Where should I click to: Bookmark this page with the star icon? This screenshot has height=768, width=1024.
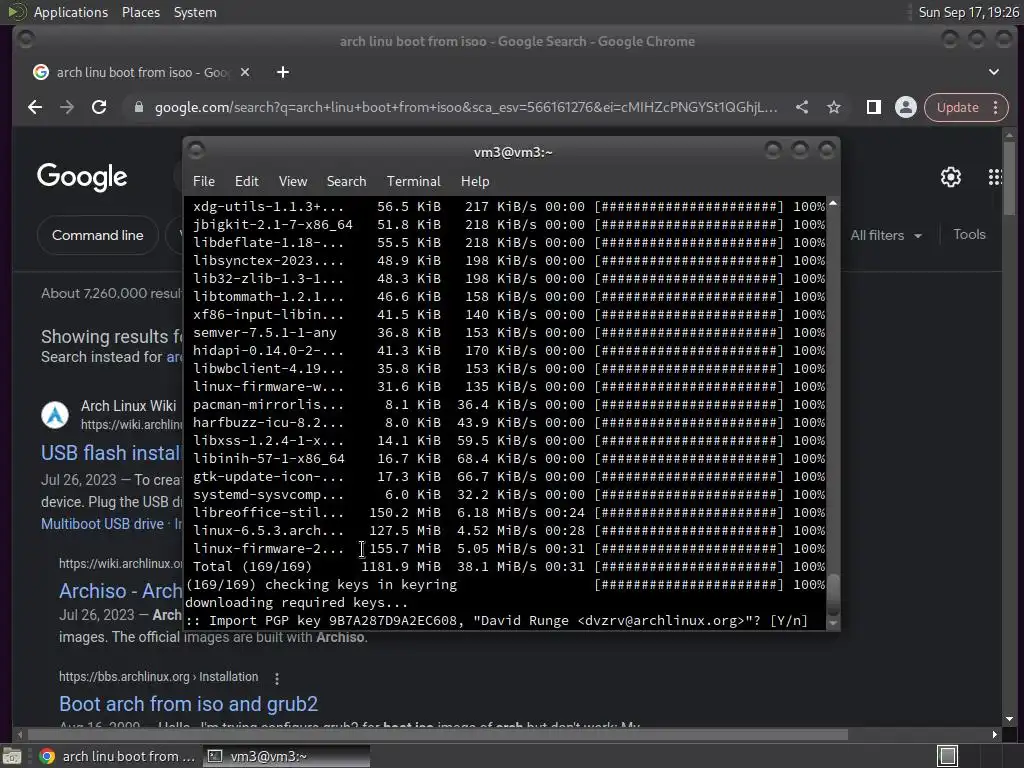(x=834, y=107)
